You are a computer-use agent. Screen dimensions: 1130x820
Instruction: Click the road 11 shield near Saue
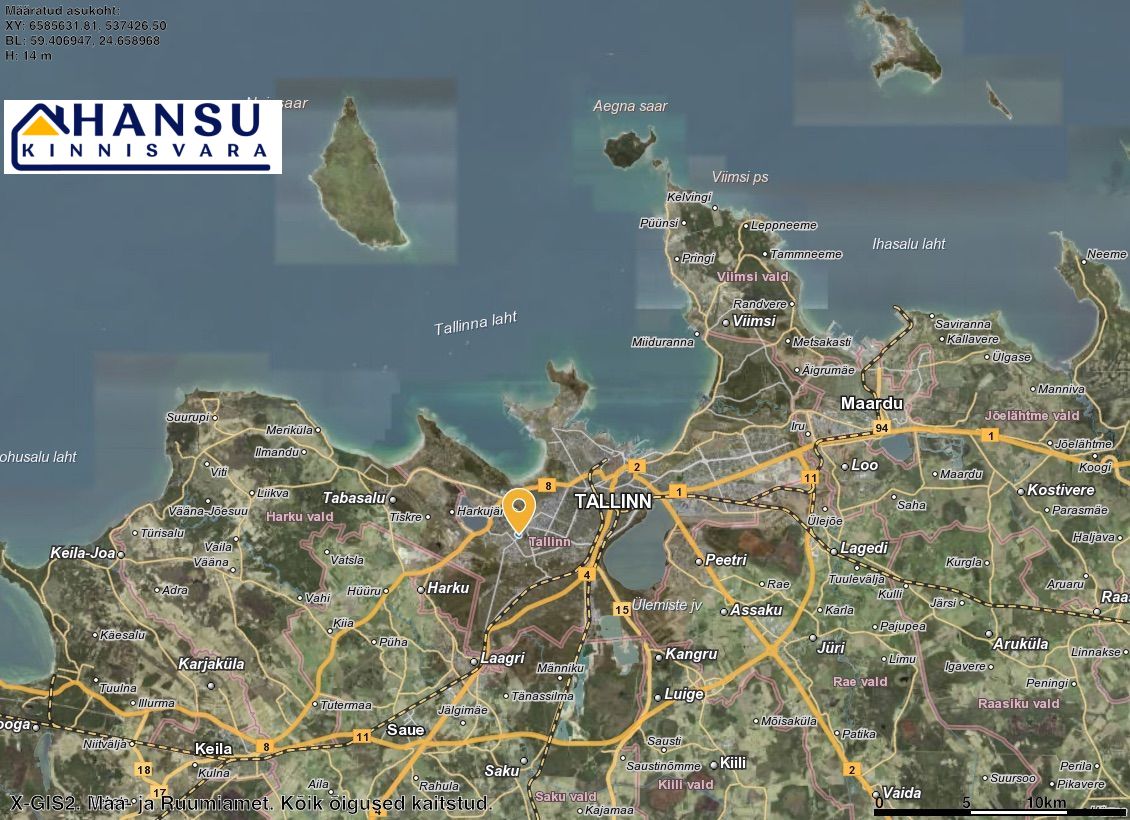pos(361,737)
